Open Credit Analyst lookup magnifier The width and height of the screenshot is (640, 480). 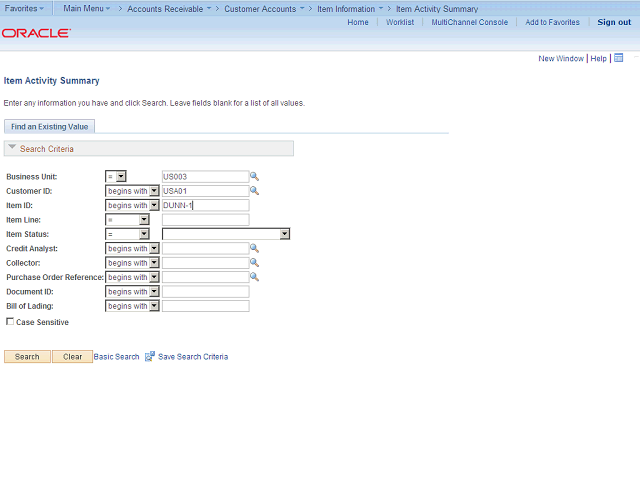[254, 248]
